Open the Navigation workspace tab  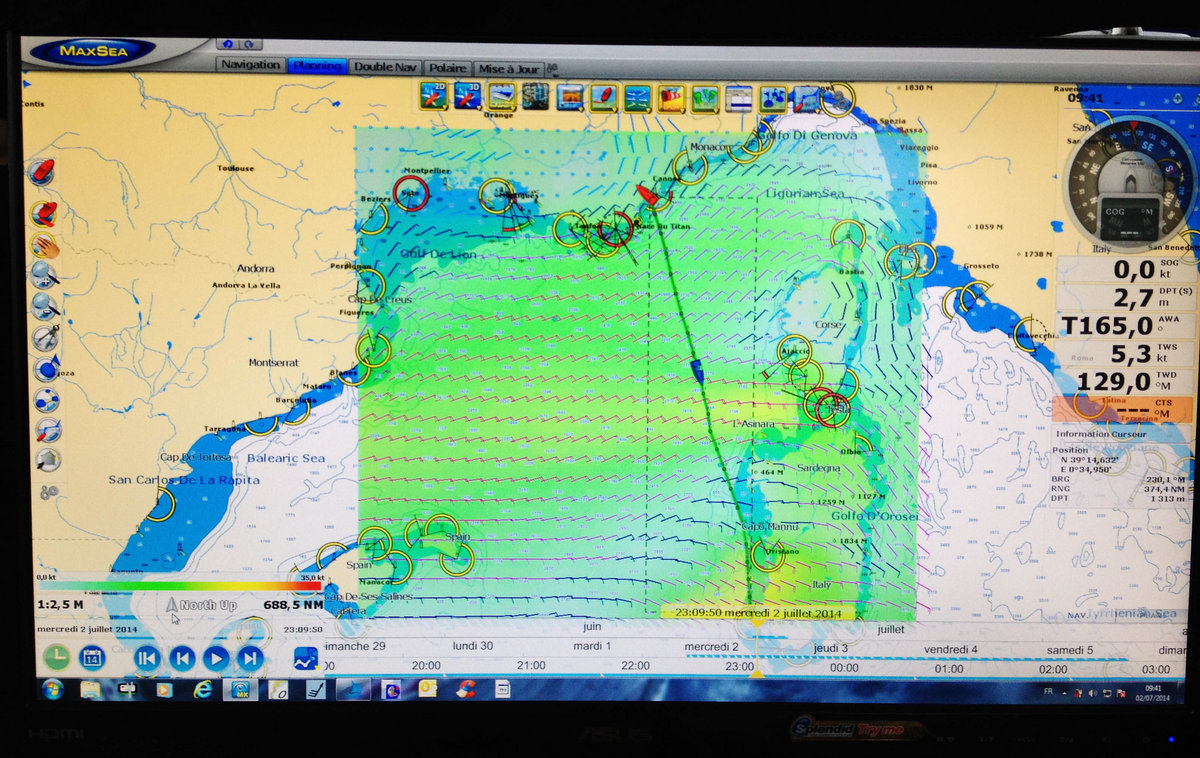[x=251, y=65]
